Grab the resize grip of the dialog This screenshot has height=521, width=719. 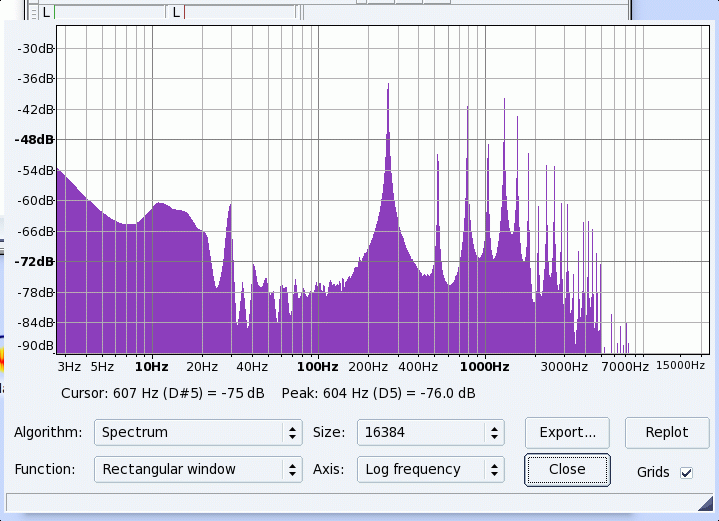pyautogui.click(x=705, y=504)
